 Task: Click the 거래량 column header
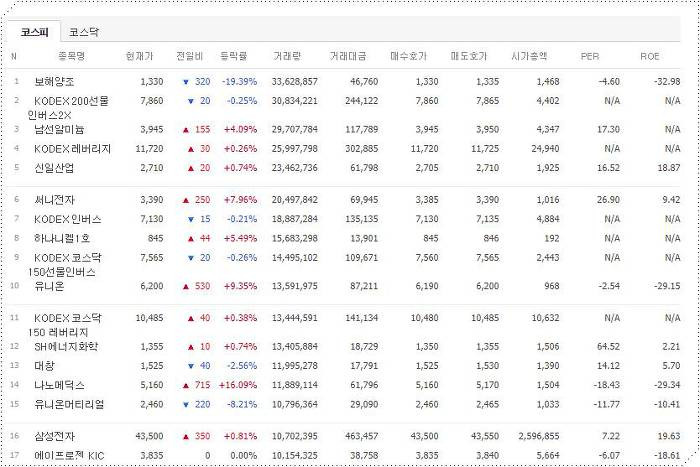(287, 56)
